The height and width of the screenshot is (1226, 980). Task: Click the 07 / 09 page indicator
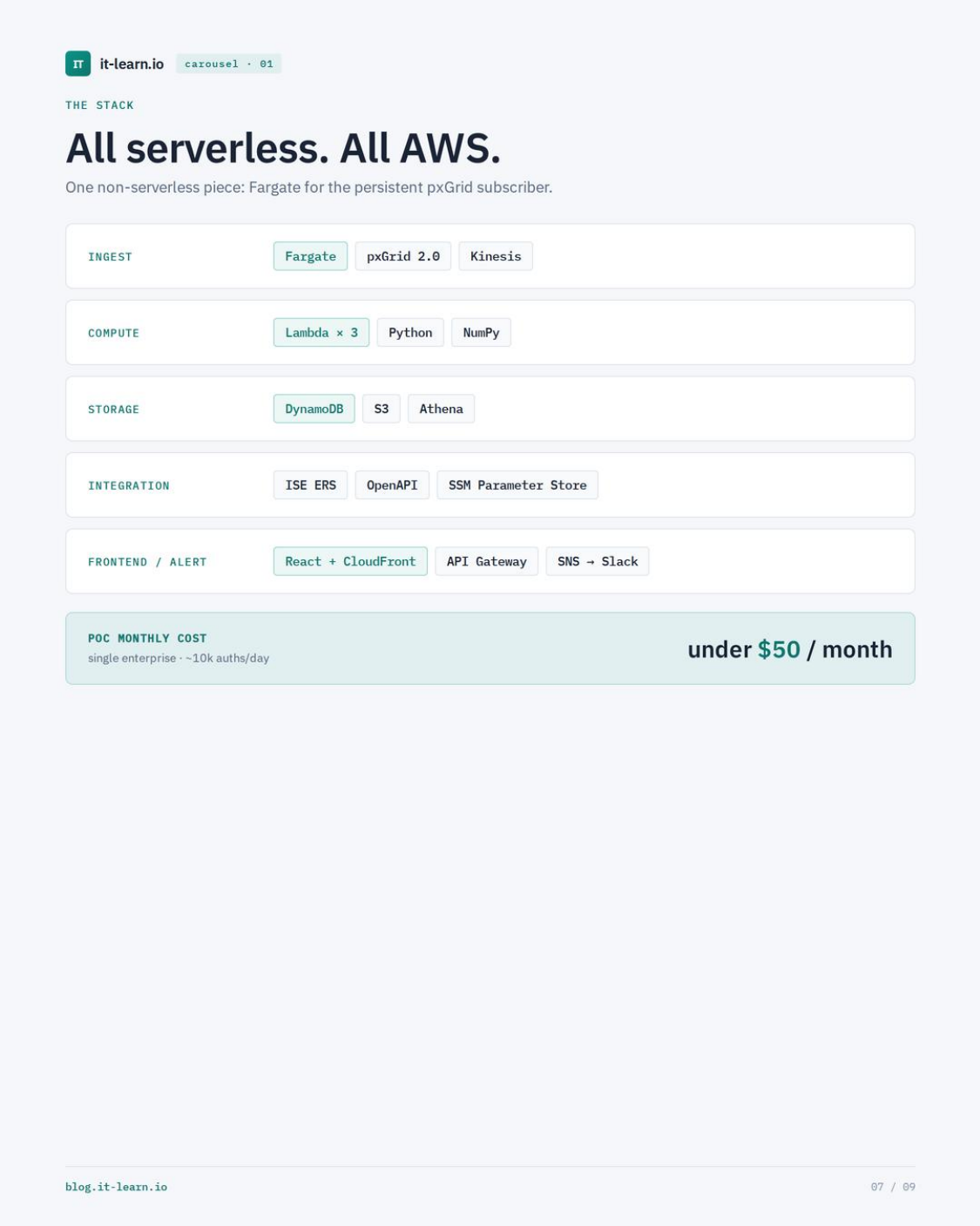click(x=893, y=1187)
